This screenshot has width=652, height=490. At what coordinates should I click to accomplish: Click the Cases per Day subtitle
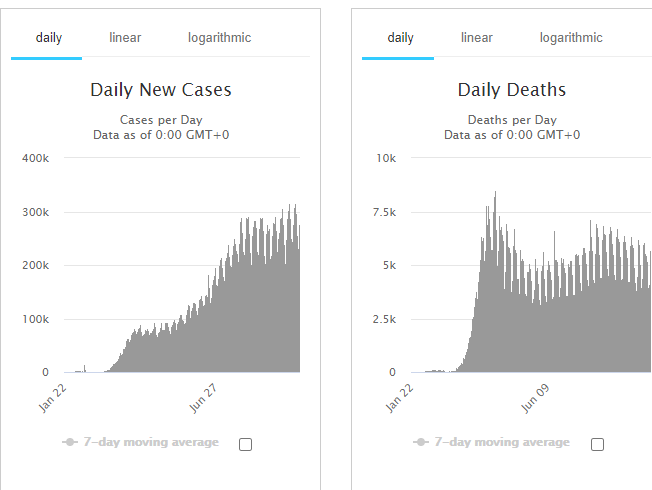161,119
